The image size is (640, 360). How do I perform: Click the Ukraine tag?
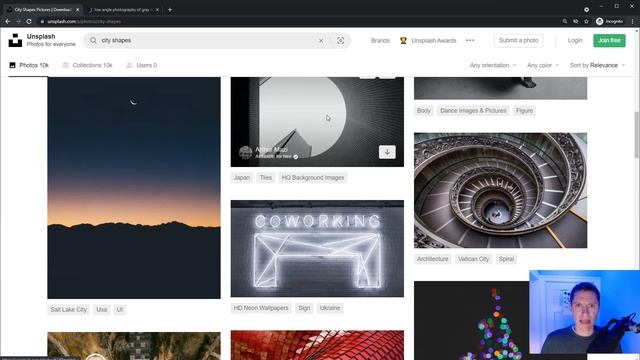[330, 308]
